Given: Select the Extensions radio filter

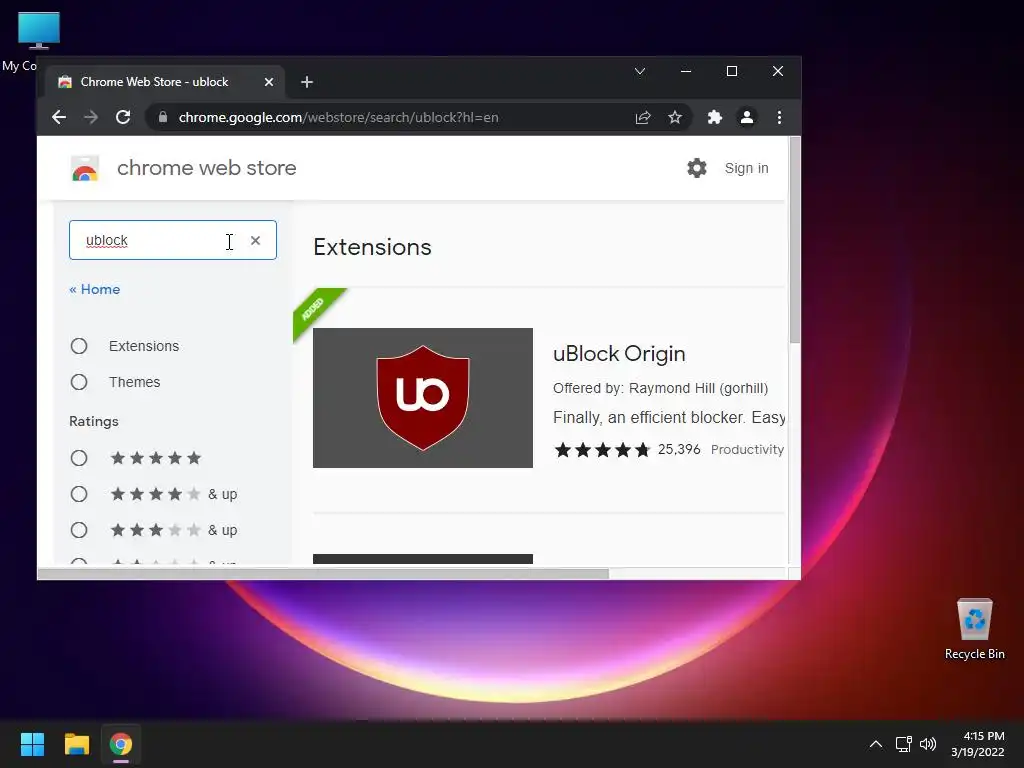Looking at the screenshot, I should coord(79,346).
